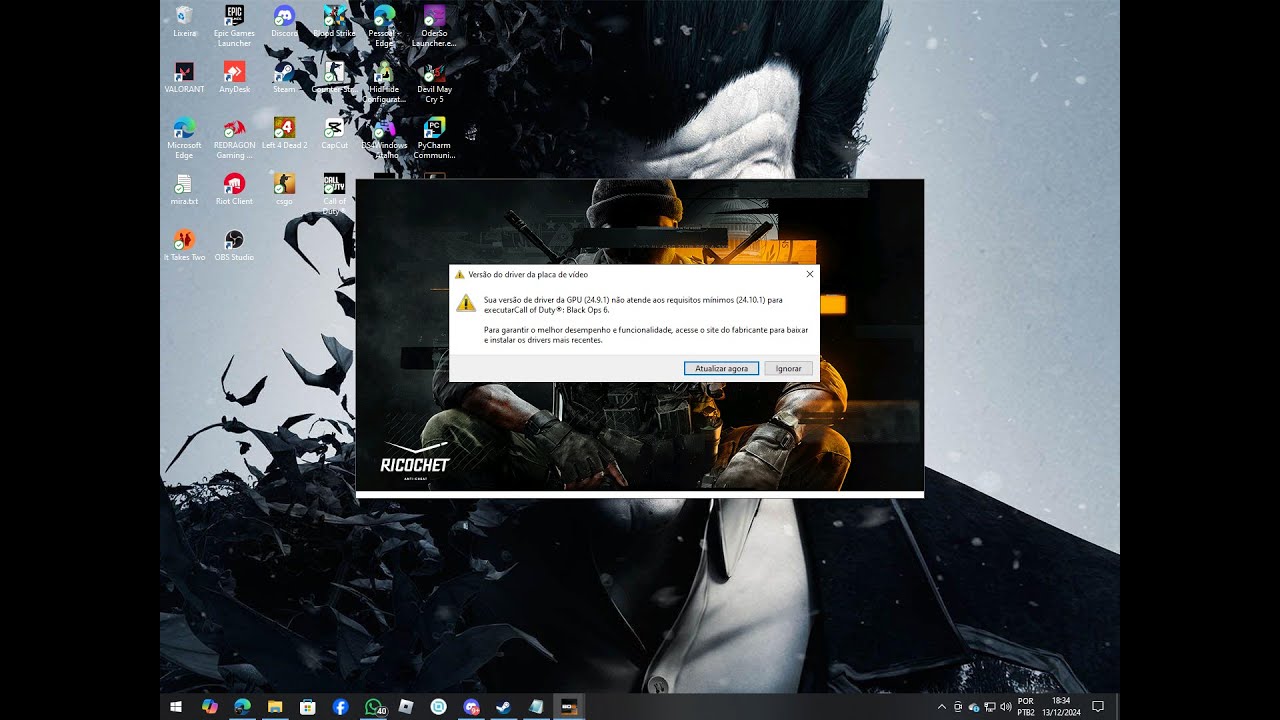This screenshot has height=720, width=1280.
Task: Open Facebook from the taskbar
Action: coord(340,706)
